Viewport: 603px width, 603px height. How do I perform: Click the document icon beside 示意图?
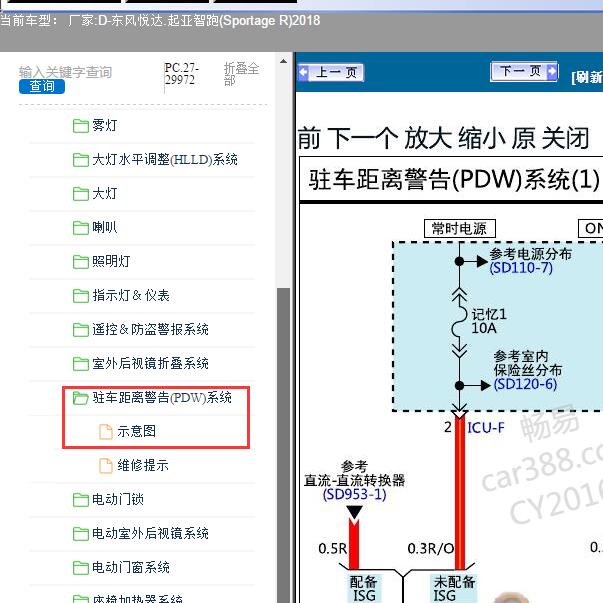point(106,431)
